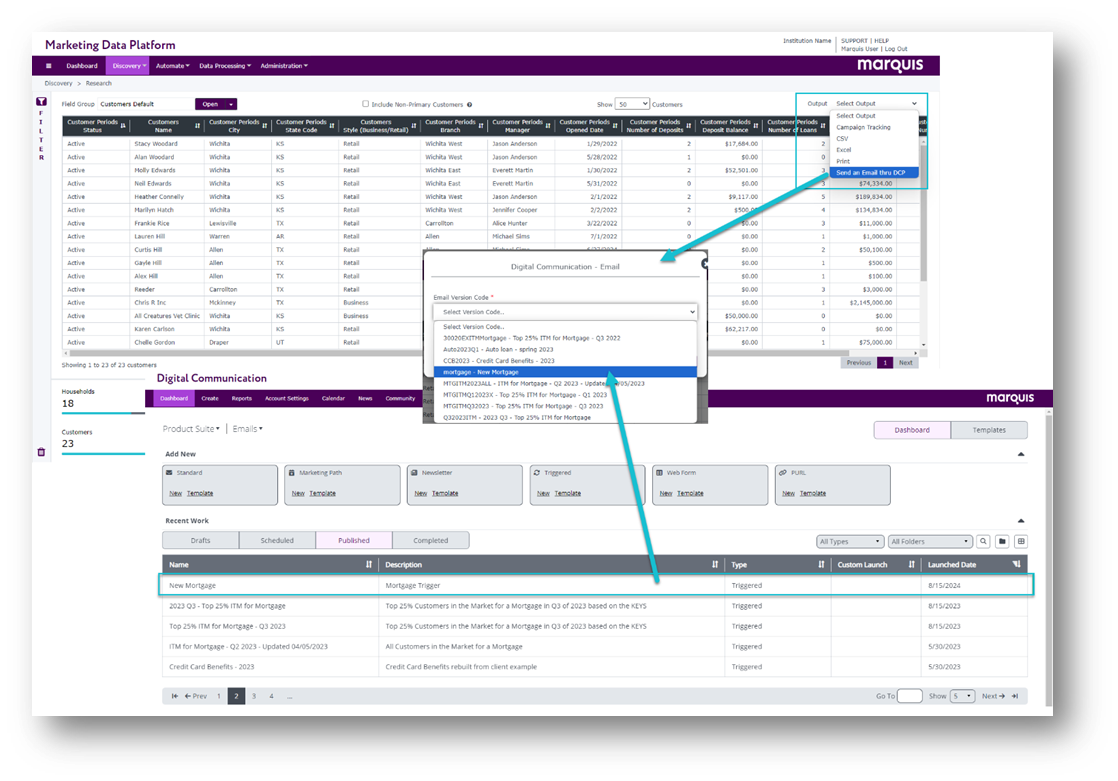Click Next in customers table pagination
Image resolution: width=1118 pixels, height=781 pixels.
tap(906, 363)
